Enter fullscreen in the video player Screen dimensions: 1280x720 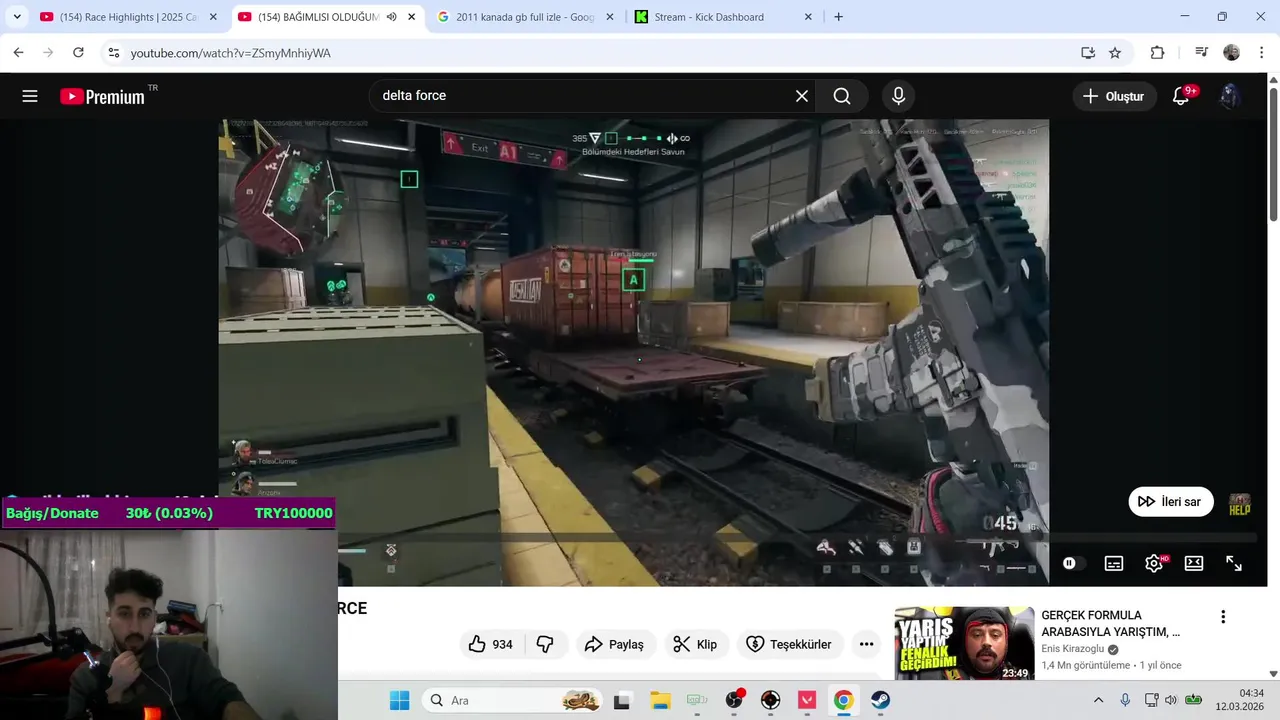coord(1234,563)
